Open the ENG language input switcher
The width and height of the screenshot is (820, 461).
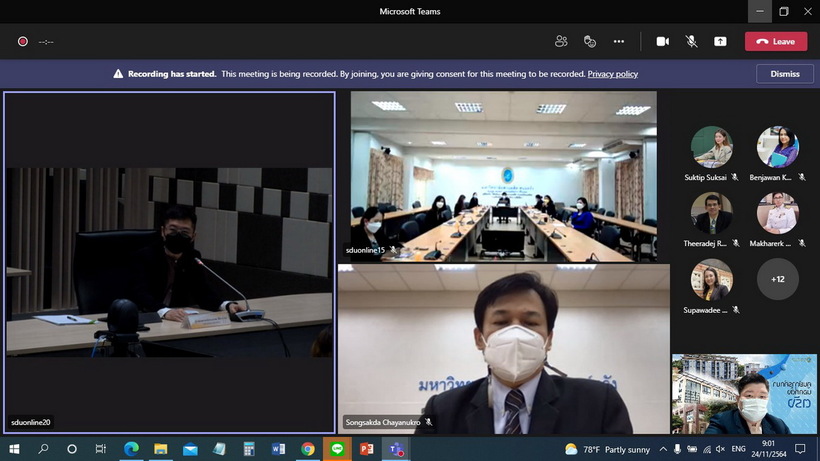738,449
